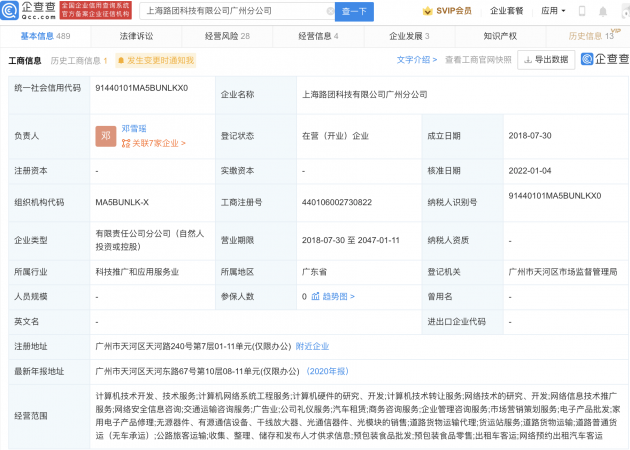Click 登记机关 value 广州市天河区市场监督管理局
Viewport: 630px width, 450px height.
pos(562,272)
